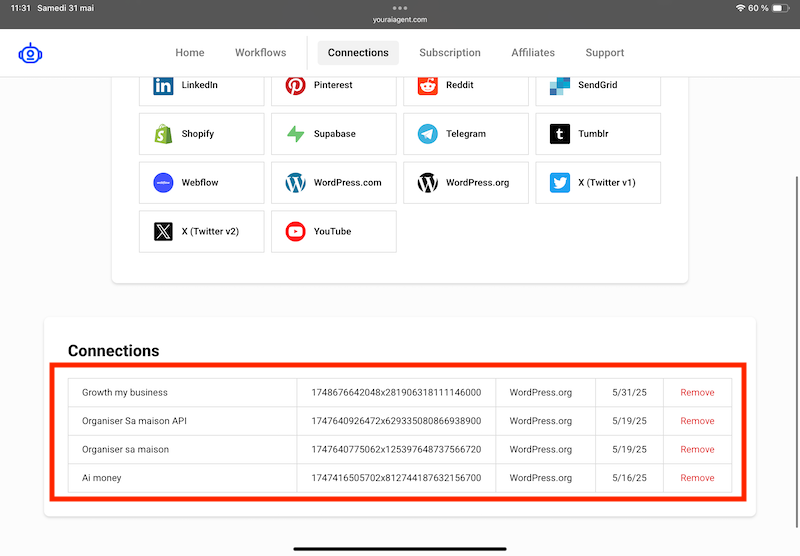Remove the Organiser Sa maison API connection
Screen dimensions: 800x556
697,421
